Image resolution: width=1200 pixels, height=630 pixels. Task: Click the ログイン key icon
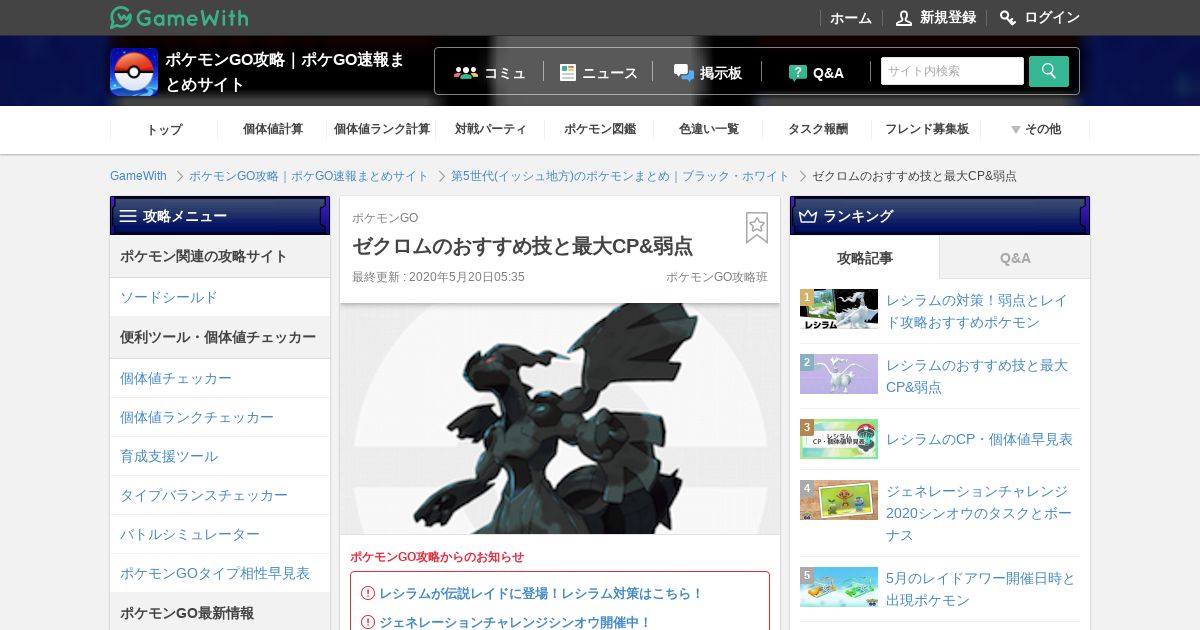coord(1008,18)
